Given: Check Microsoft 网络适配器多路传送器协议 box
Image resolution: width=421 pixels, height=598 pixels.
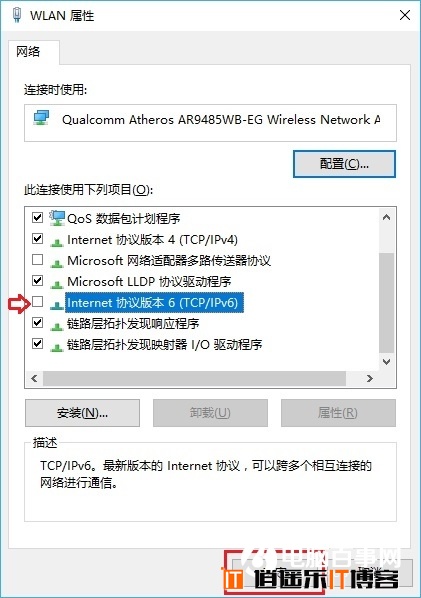Looking at the screenshot, I should click(x=37, y=260).
